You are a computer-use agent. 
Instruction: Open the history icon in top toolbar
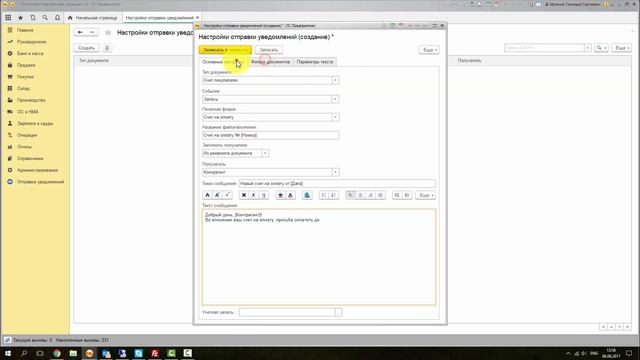pyautogui.click(x=33, y=18)
